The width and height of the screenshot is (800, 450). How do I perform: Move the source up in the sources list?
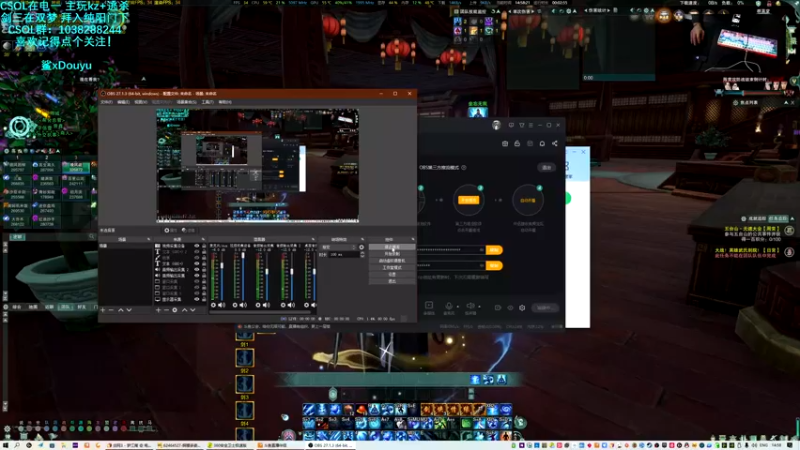[185, 310]
